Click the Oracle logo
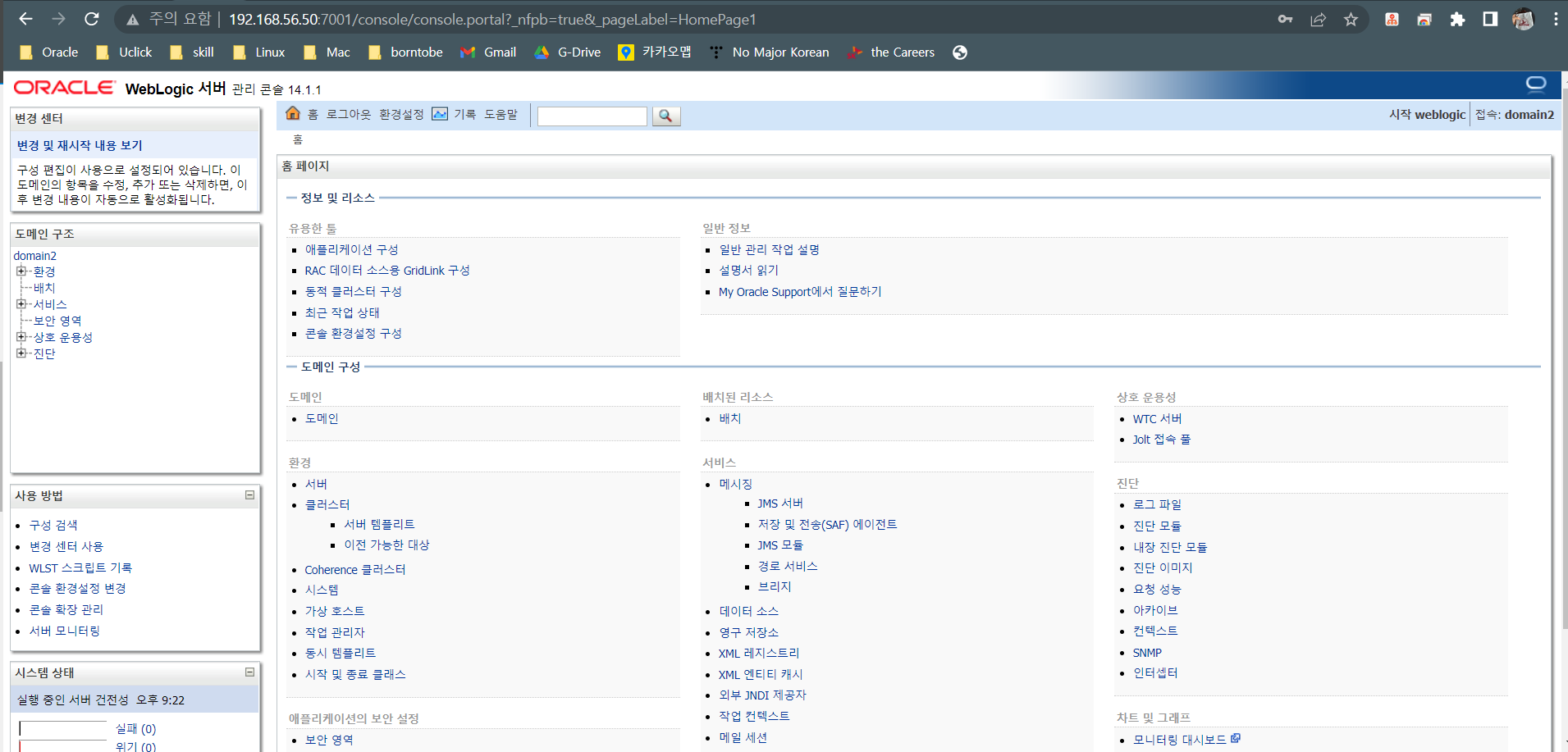The image size is (1568, 752). pyautogui.click(x=65, y=87)
